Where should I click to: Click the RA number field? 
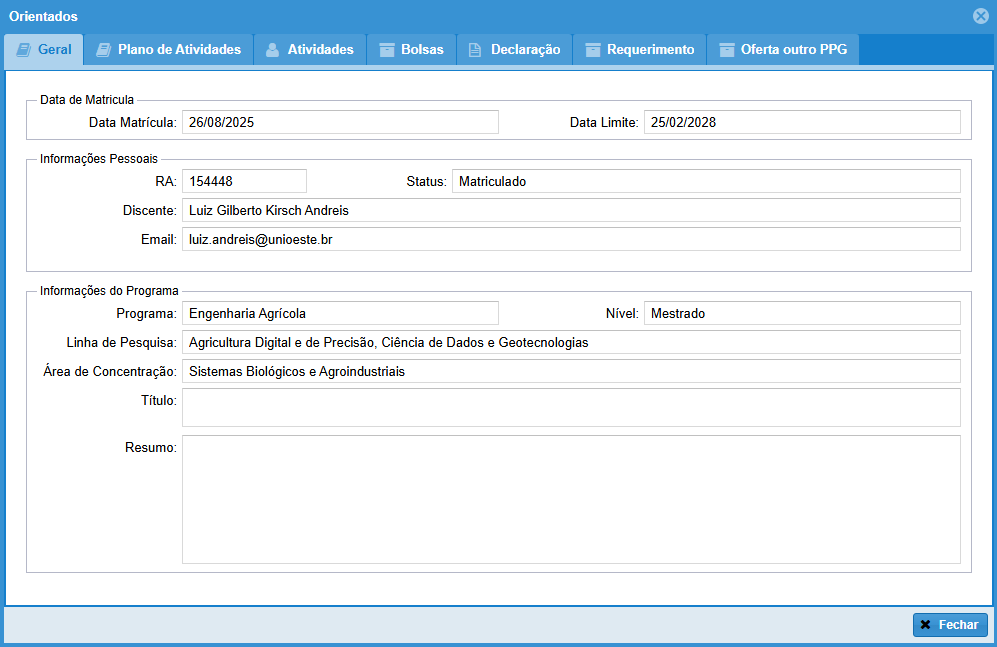pyautogui.click(x=244, y=181)
